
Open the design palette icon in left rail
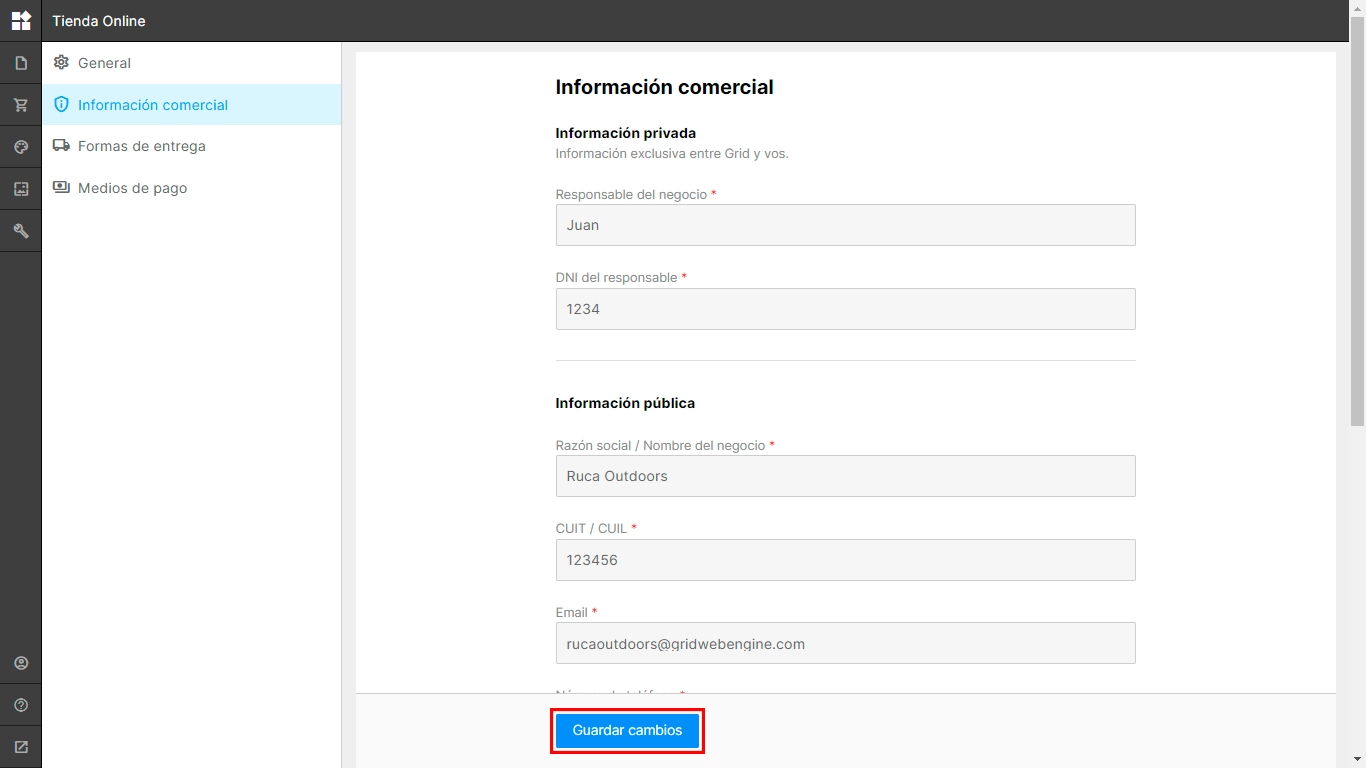(x=21, y=147)
